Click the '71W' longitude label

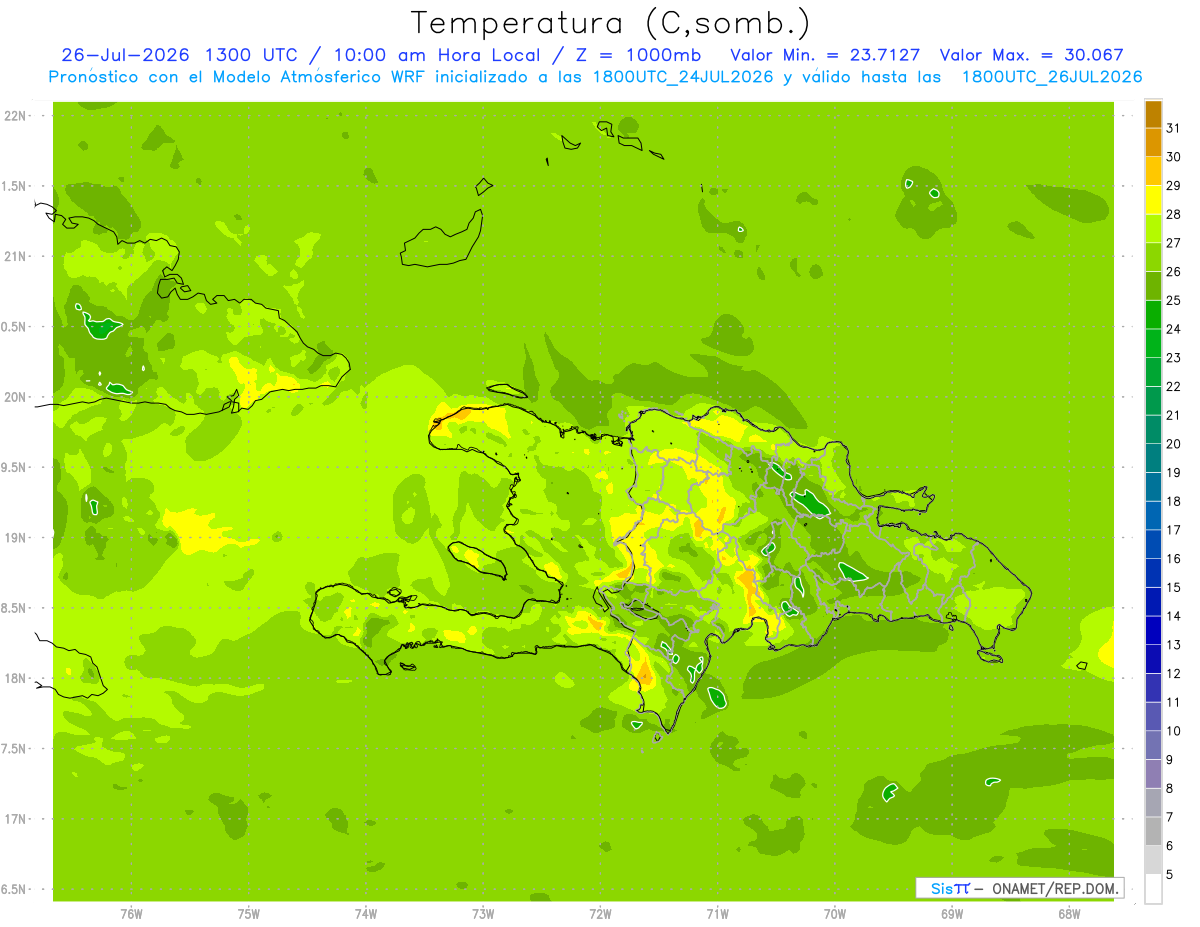point(717,914)
